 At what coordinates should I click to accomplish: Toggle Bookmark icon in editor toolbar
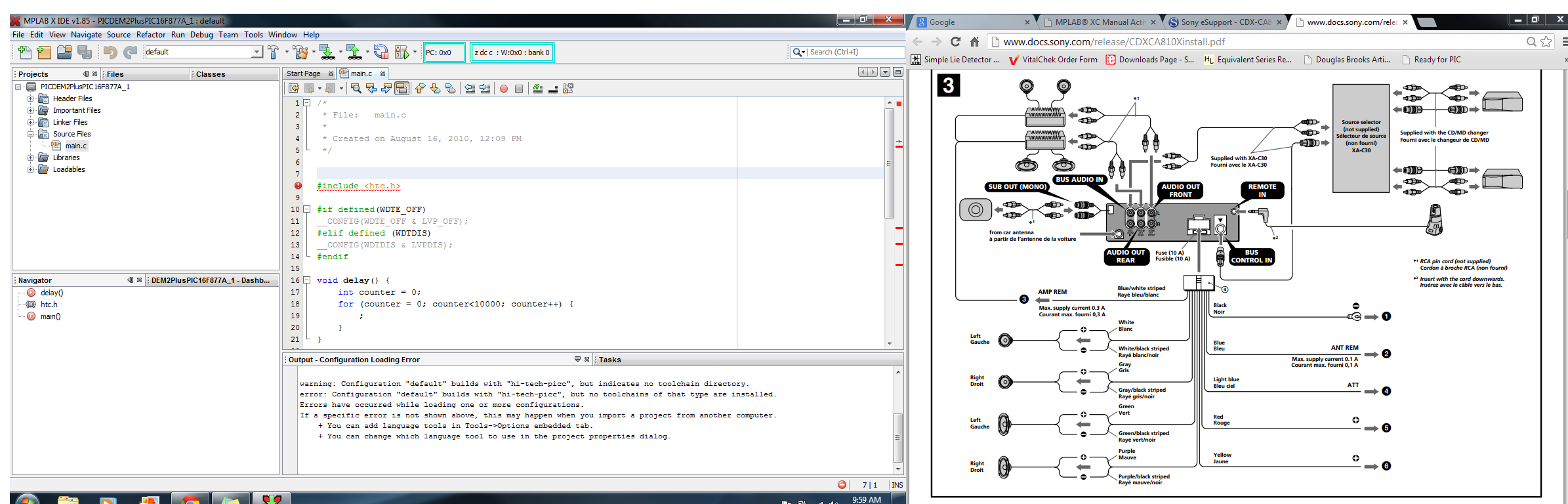pyautogui.click(x=450, y=89)
